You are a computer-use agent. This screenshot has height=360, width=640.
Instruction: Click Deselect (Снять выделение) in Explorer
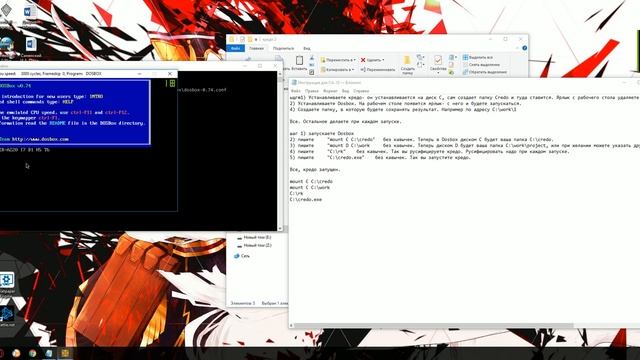pyautogui.click(x=481, y=65)
